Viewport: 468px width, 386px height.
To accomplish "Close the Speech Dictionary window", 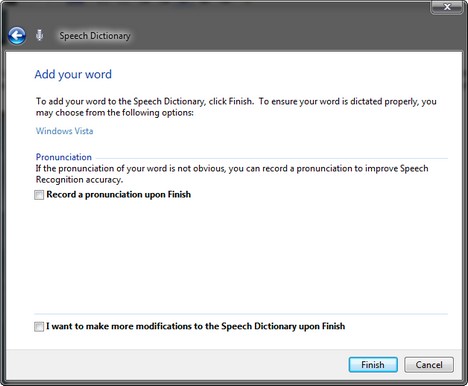I will (447, 7).
